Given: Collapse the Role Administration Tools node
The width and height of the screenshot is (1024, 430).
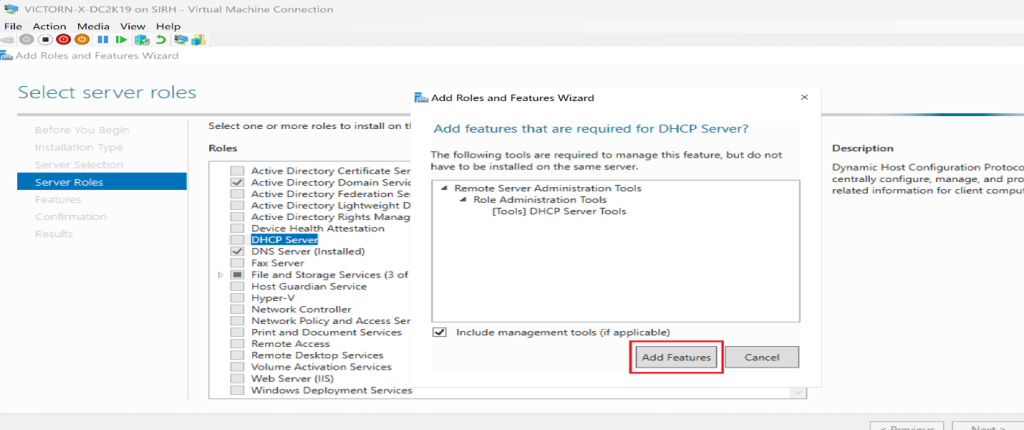Looking at the screenshot, I should (x=463, y=200).
